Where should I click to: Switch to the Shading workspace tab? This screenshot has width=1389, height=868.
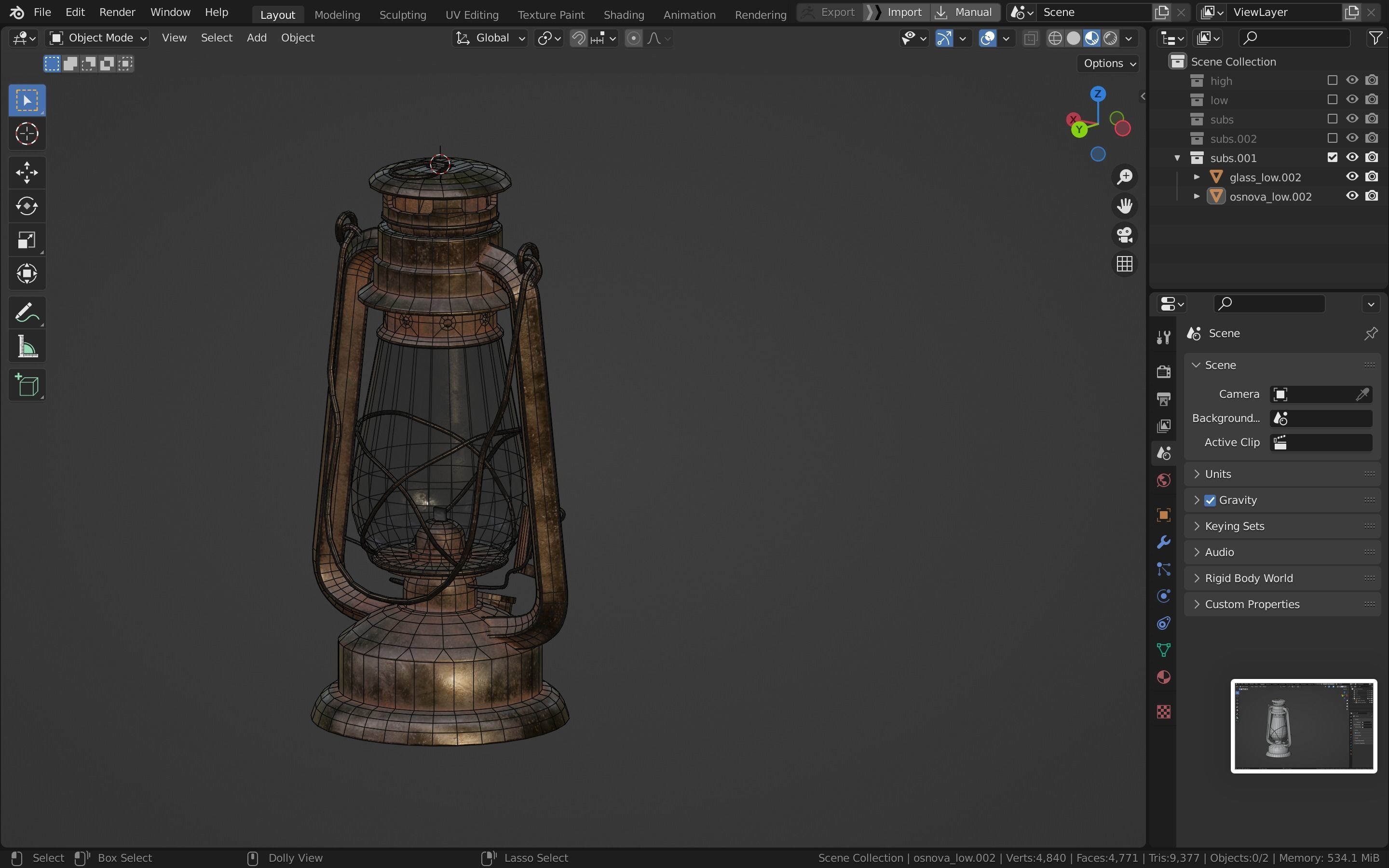[x=623, y=14]
